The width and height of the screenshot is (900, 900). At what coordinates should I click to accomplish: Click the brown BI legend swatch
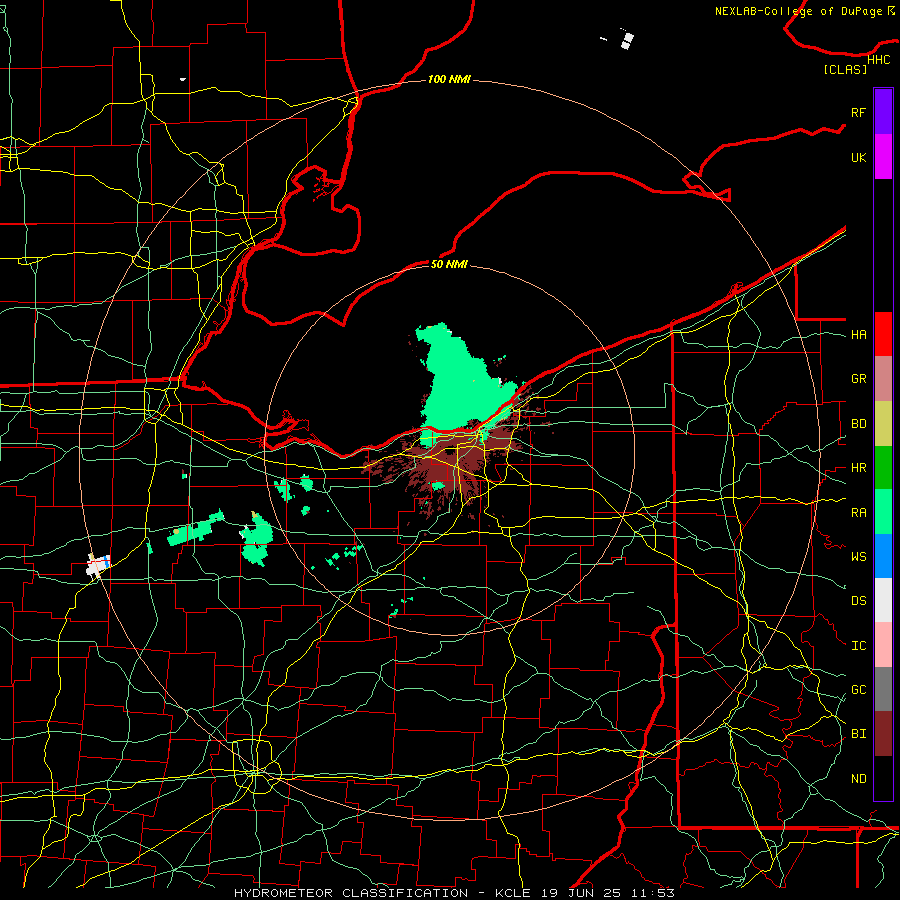883,734
